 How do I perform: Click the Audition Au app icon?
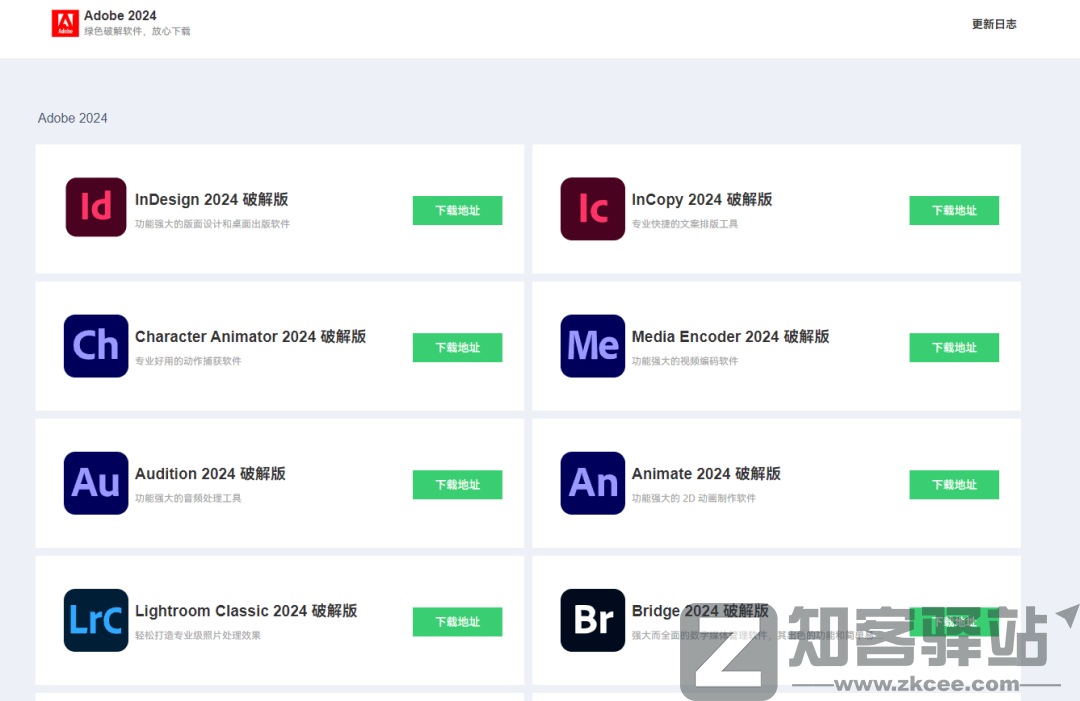click(96, 483)
